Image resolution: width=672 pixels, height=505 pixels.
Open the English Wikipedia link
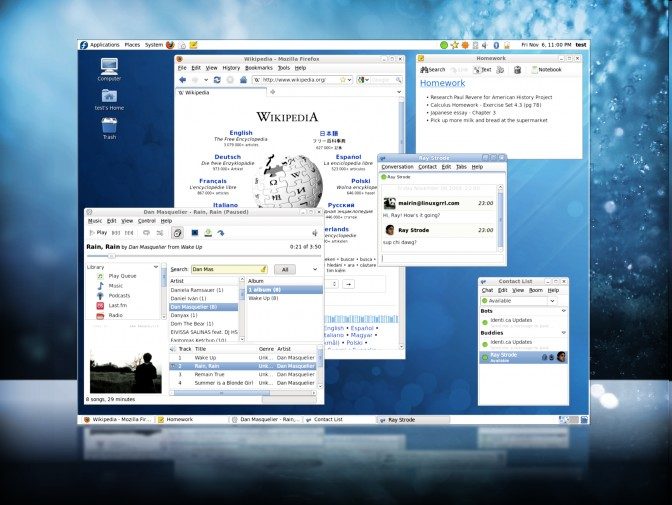241,133
